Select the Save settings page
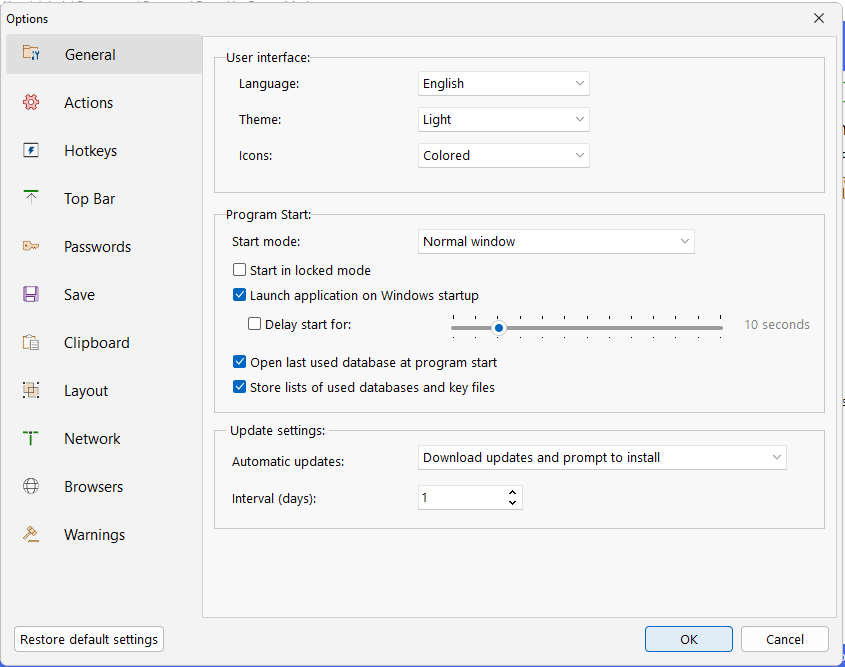845x667 pixels. [104, 294]
